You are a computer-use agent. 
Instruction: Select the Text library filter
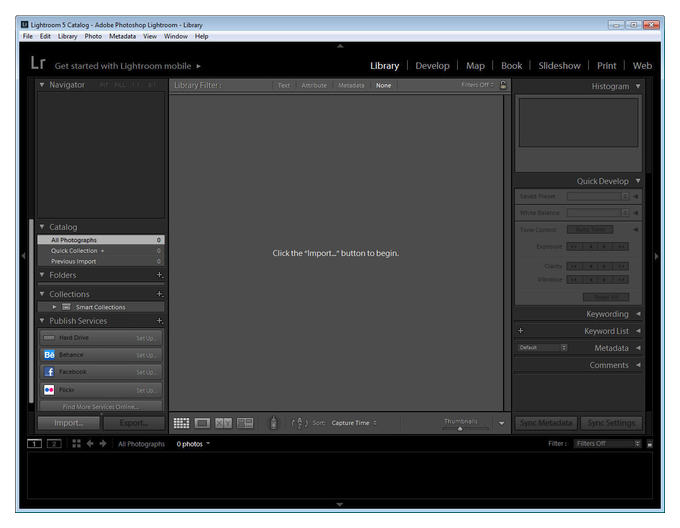(284, 85)
